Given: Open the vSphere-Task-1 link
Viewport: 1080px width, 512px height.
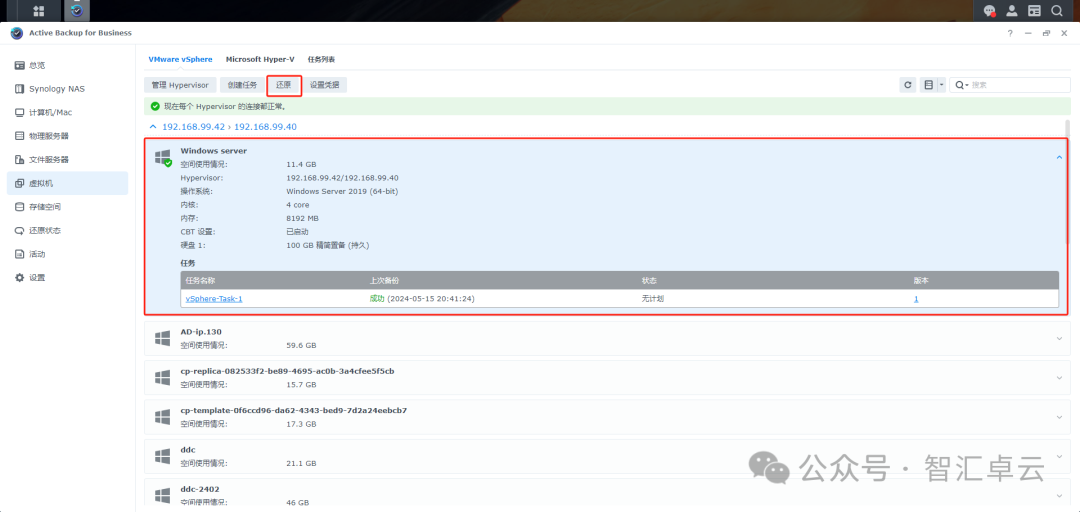Looking at the screenshot, I should 214,299.
